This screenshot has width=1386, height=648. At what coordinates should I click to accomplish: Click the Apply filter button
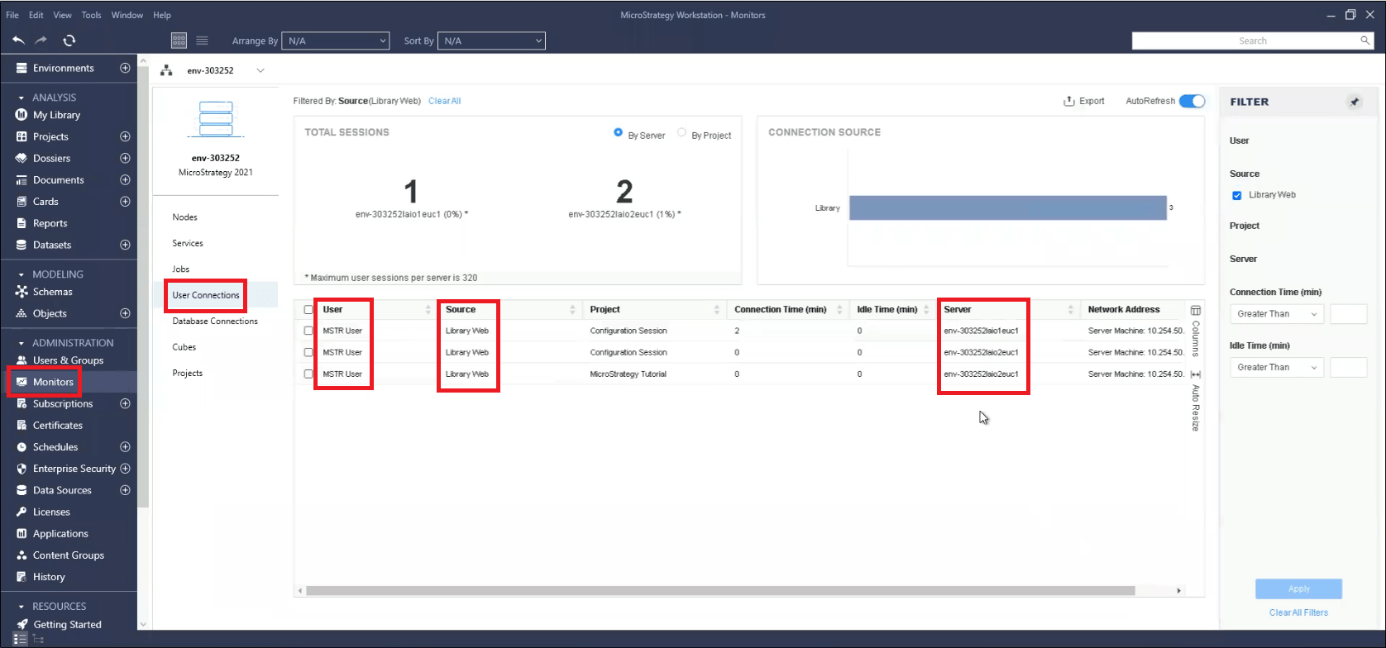pyautogui.click(x=1298, y=589)
